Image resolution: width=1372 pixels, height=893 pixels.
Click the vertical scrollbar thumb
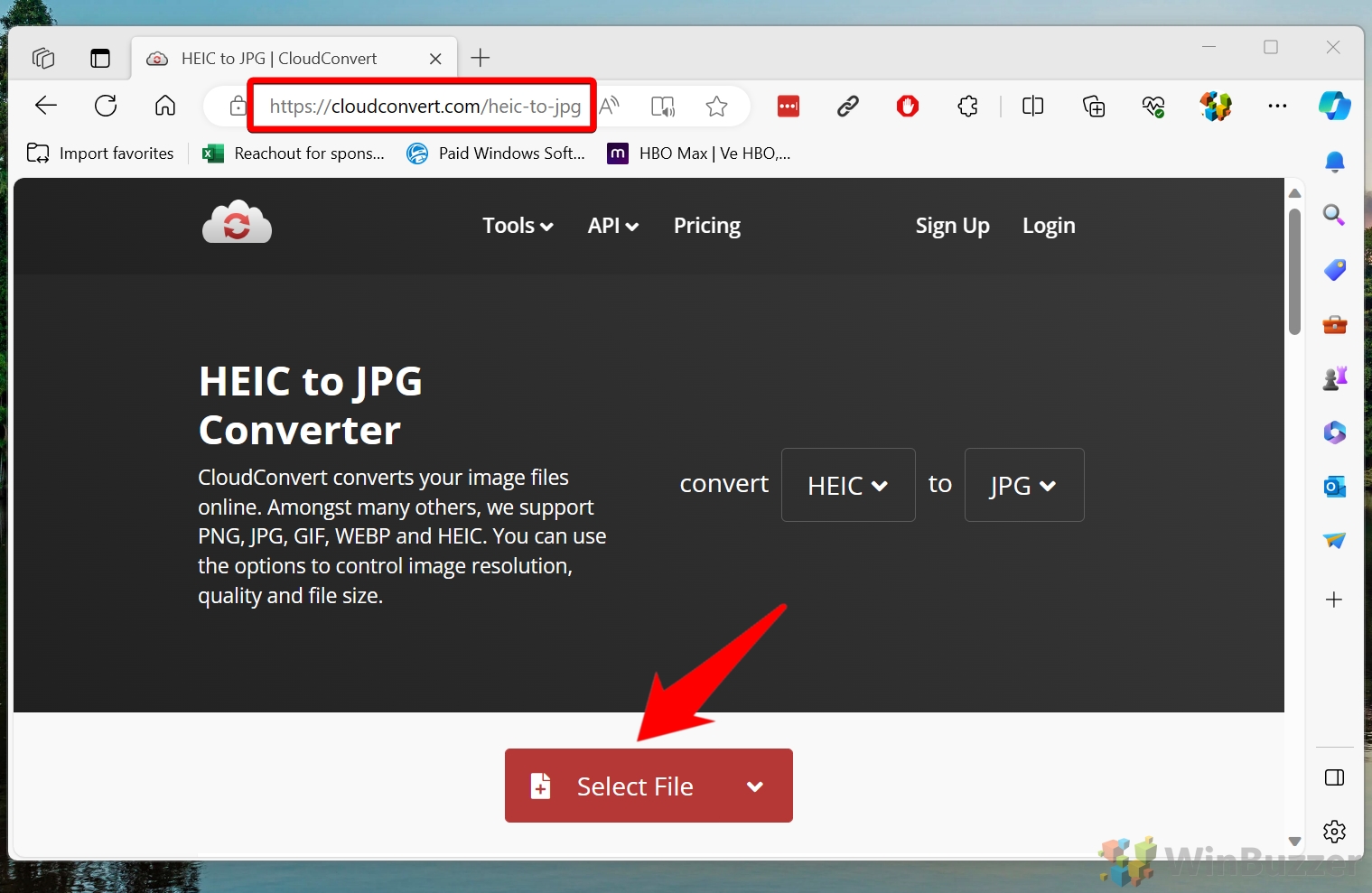1294,272
